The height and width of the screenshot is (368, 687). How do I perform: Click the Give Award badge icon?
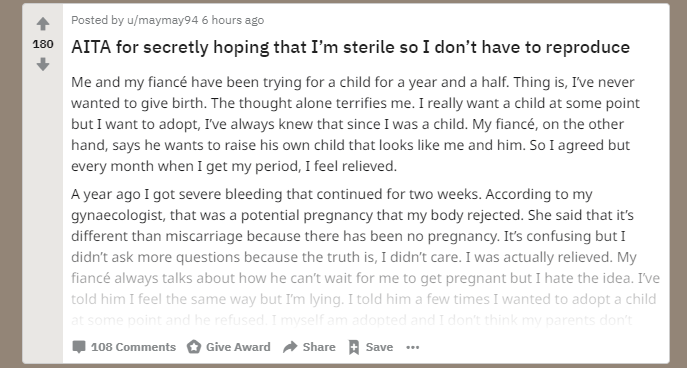point(194,347)
